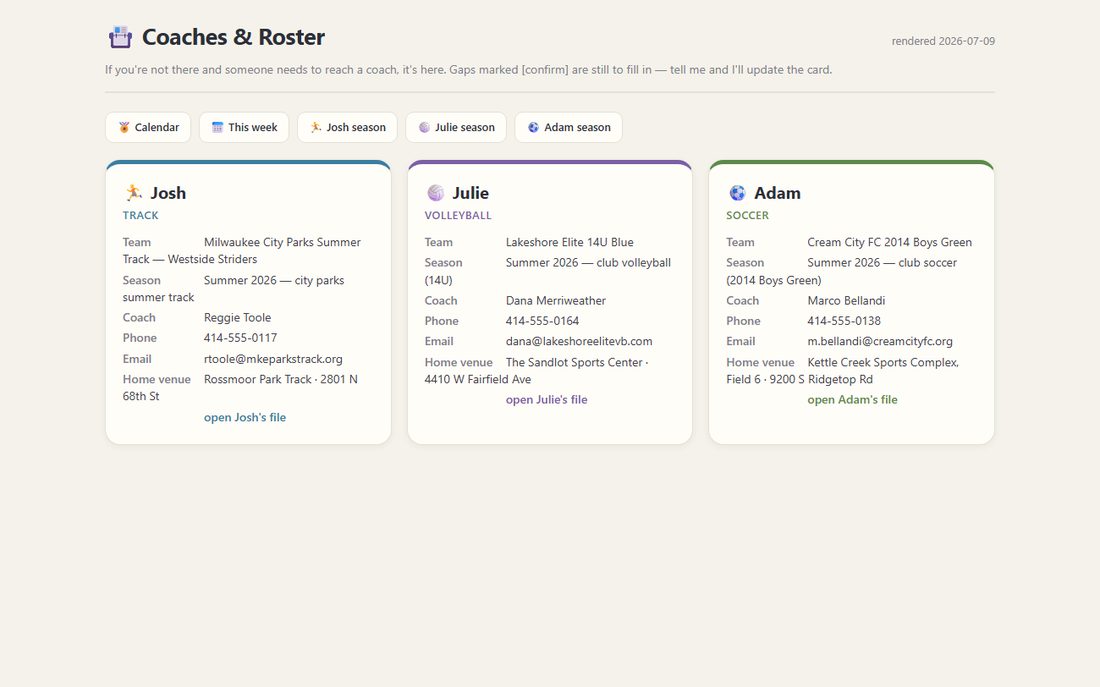Select the Julie card name heading
The image size is (1100, 687).
click(471, 192)
